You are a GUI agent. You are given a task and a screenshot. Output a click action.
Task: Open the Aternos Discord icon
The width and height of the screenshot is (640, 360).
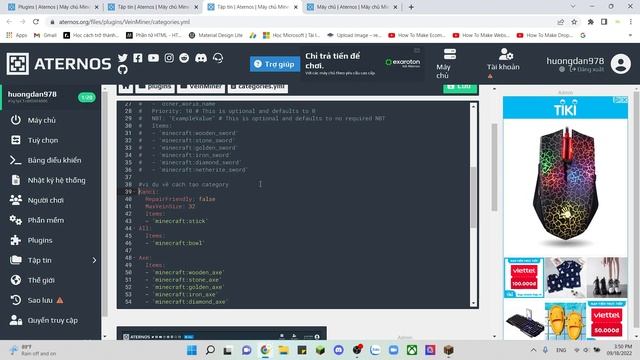tap(201, 58)
